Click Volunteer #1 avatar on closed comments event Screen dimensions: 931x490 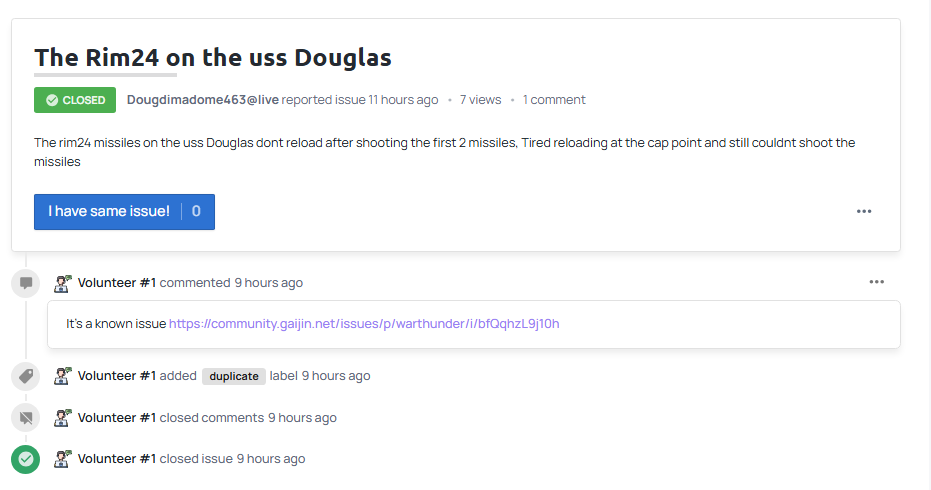[62, 418]
